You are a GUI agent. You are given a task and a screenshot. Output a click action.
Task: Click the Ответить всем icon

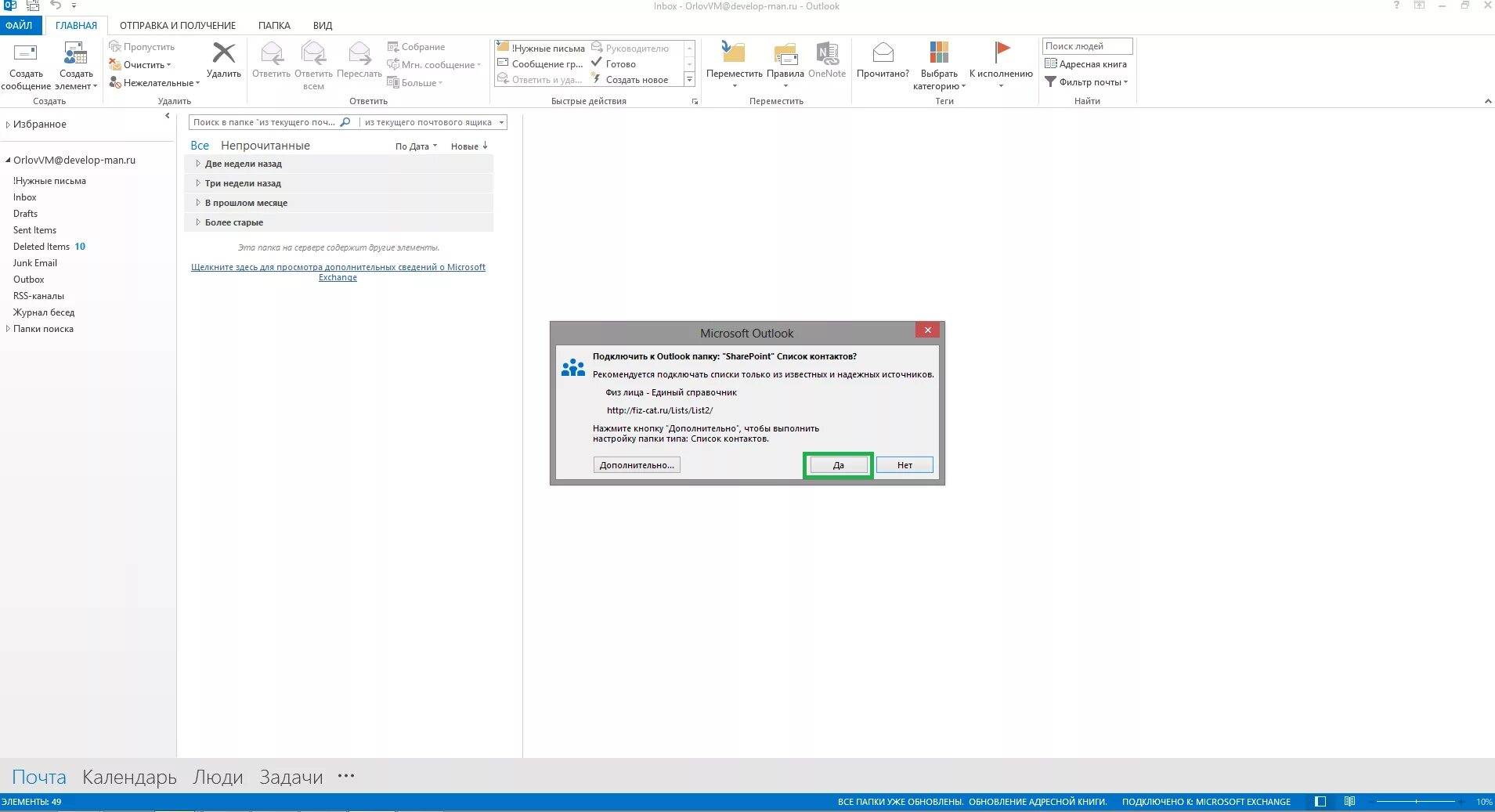click(x=313, y=53)
